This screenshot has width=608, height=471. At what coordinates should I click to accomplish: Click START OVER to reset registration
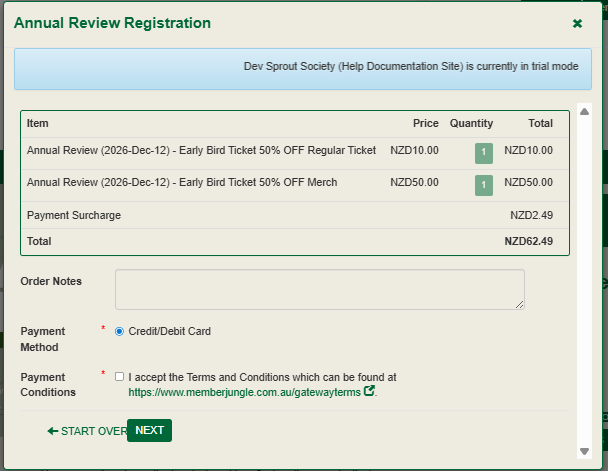tap(93, 431)
